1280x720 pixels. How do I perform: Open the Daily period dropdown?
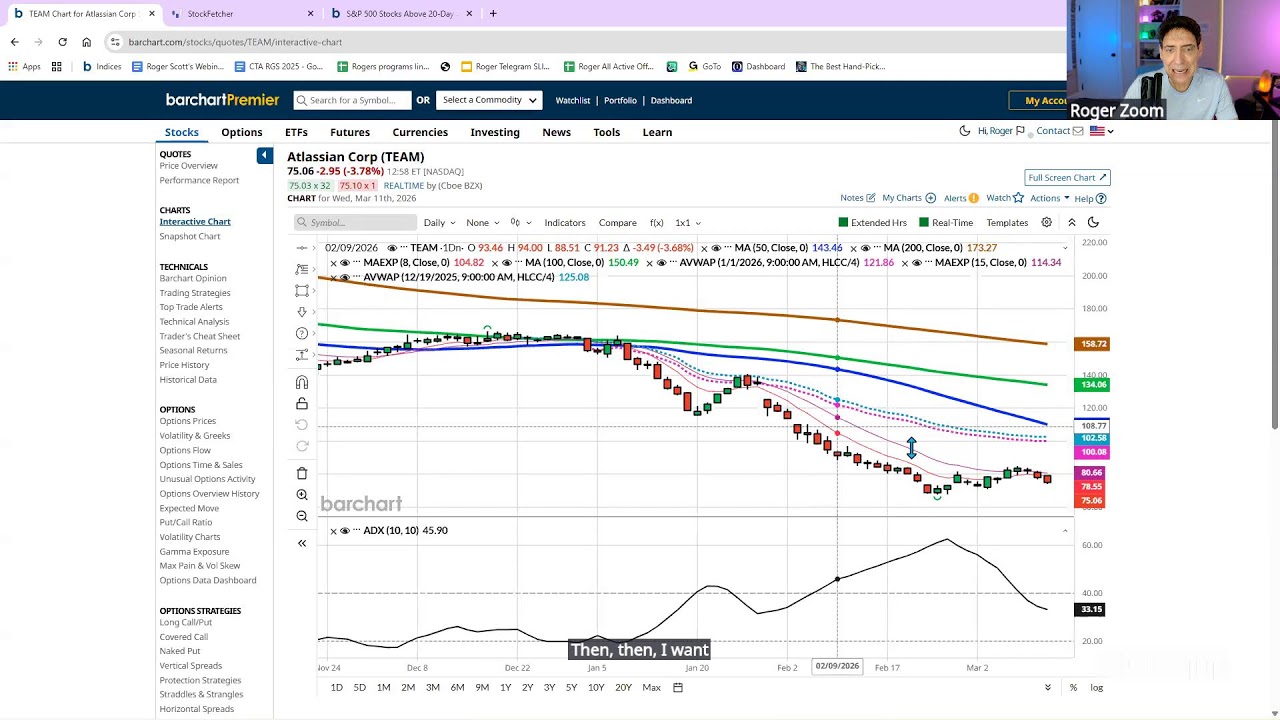click(439, 223)
